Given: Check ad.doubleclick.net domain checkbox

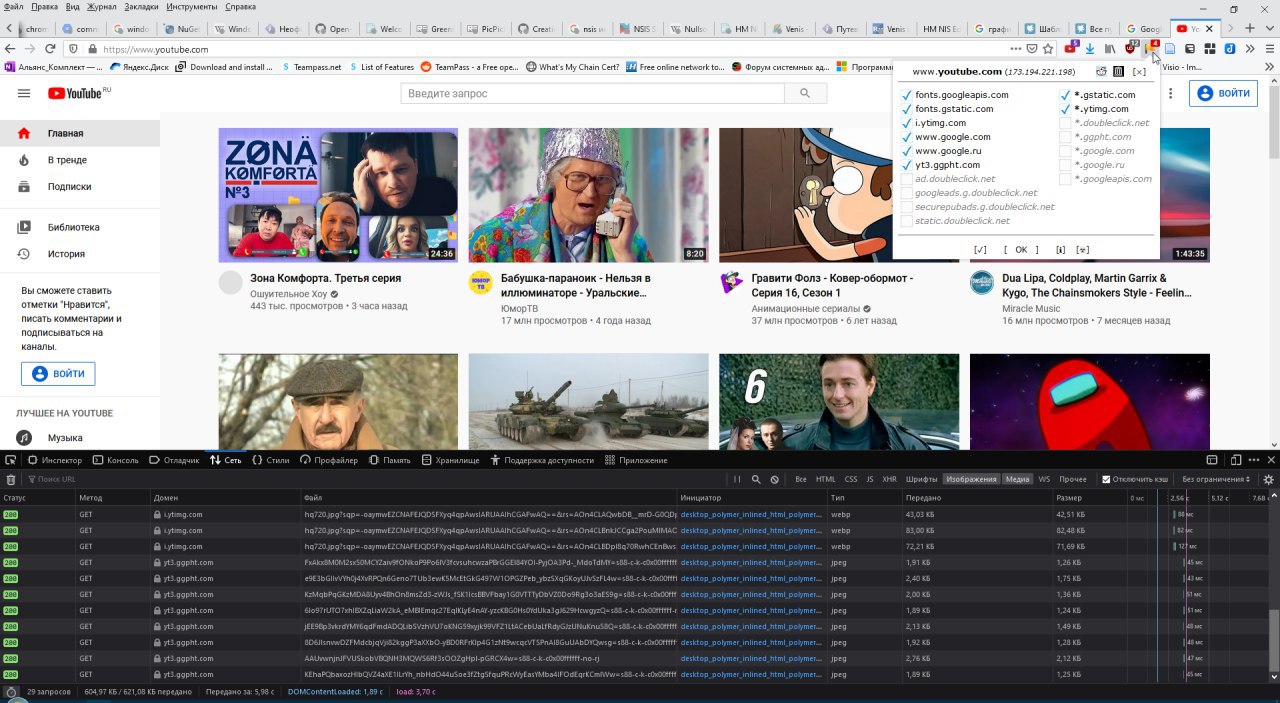Looking at the screenshot, I should coord(907,179).
